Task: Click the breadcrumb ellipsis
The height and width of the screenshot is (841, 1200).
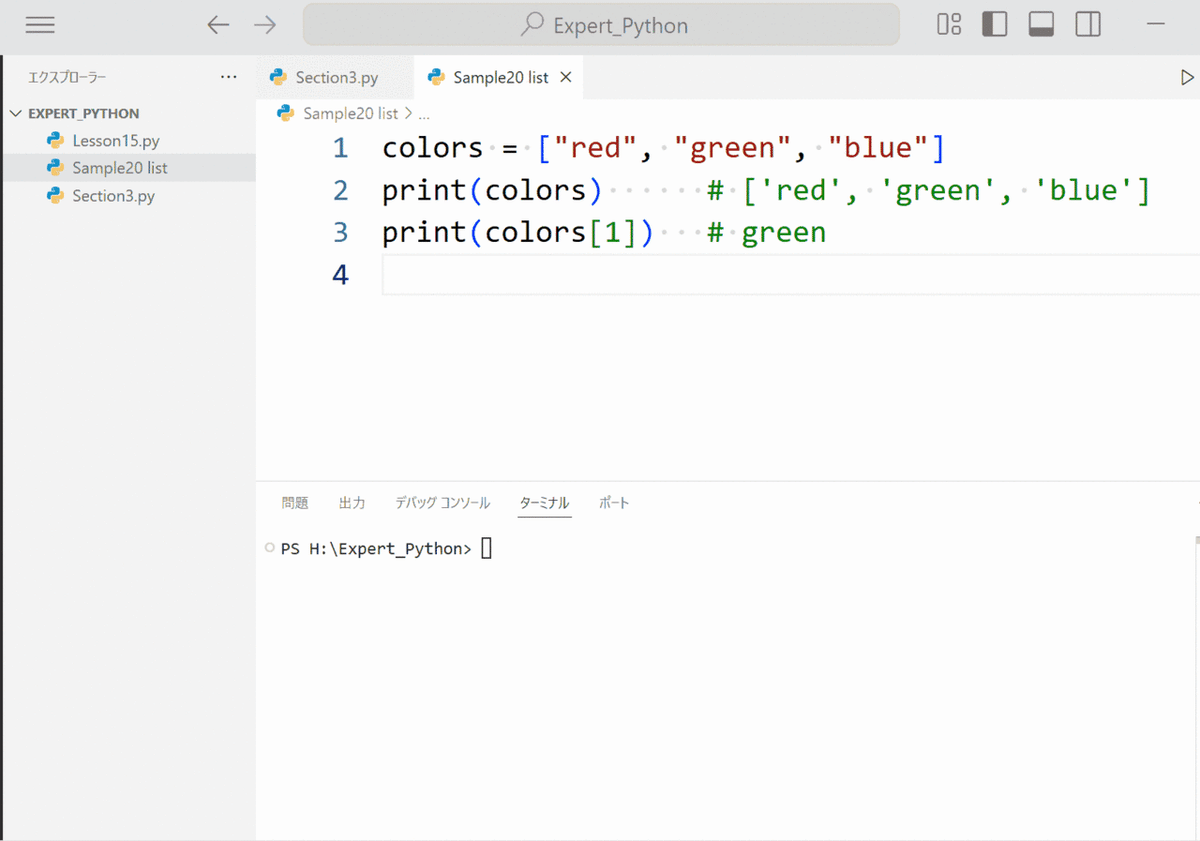Action: (x=424, y=114)
